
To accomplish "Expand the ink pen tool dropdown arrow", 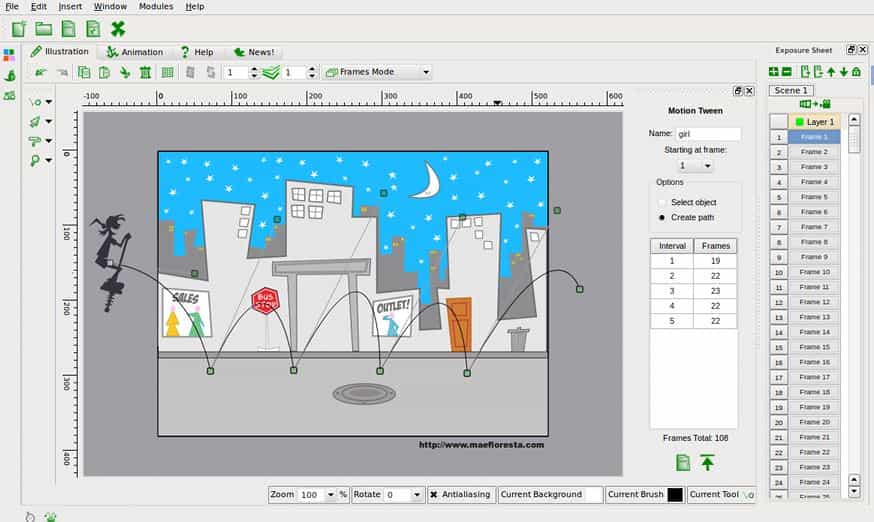I will [x=49, y=122].
